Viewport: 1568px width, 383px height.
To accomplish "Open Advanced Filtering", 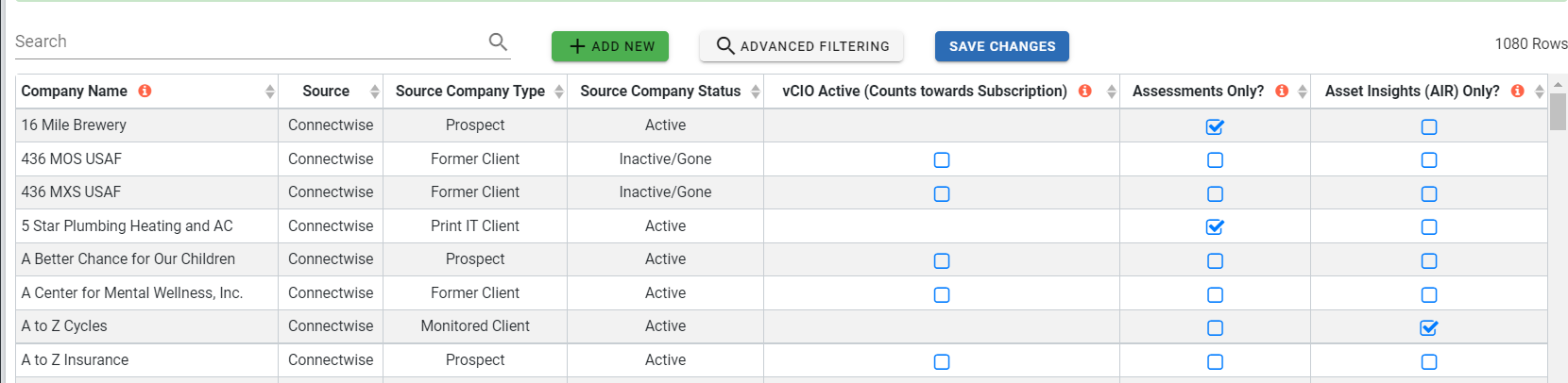I will click(x=802, y=46).
